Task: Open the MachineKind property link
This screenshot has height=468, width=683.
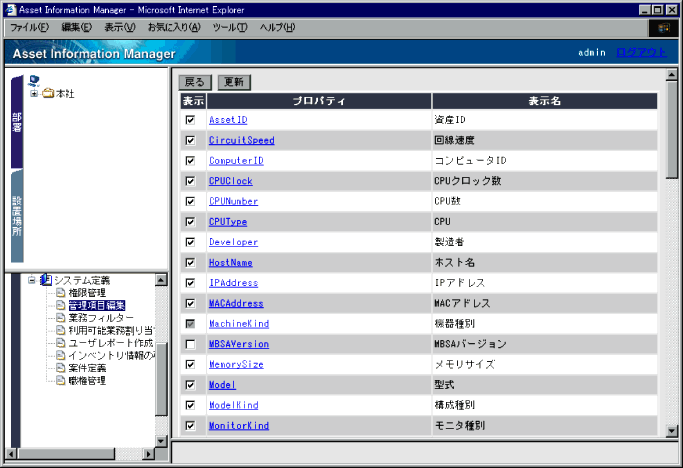Action: (239, 324)
